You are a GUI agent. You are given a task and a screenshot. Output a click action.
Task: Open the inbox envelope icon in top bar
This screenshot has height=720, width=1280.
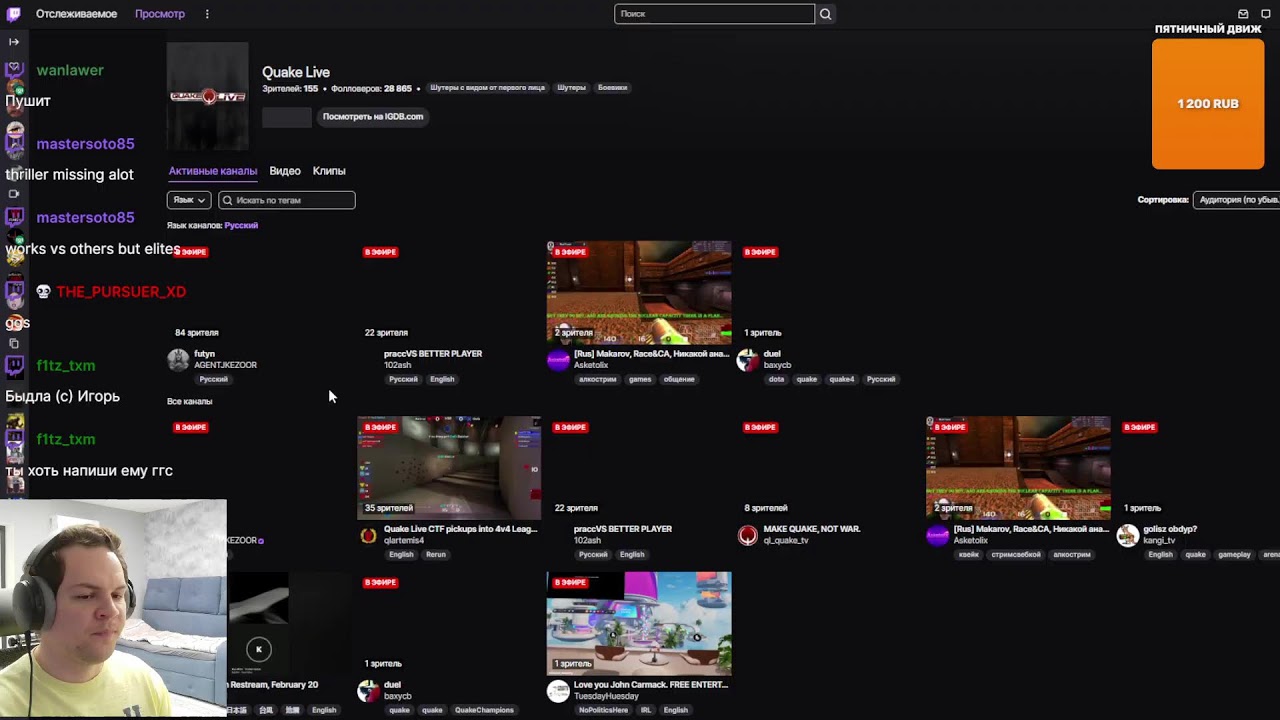(x=1243, y=14)
